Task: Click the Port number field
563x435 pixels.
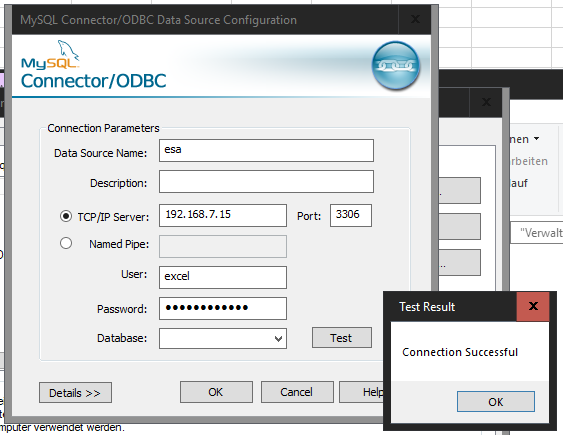Action: point(351,215)
